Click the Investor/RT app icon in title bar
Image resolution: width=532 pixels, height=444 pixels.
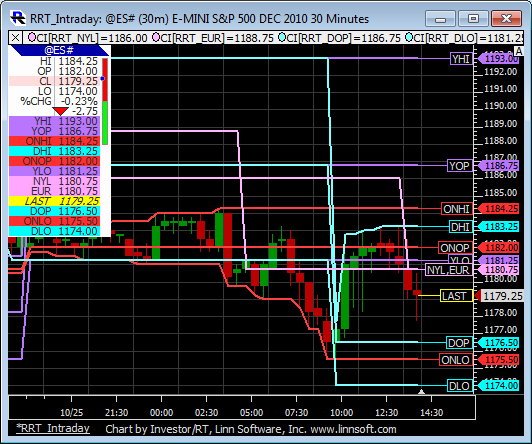[18, 18]
